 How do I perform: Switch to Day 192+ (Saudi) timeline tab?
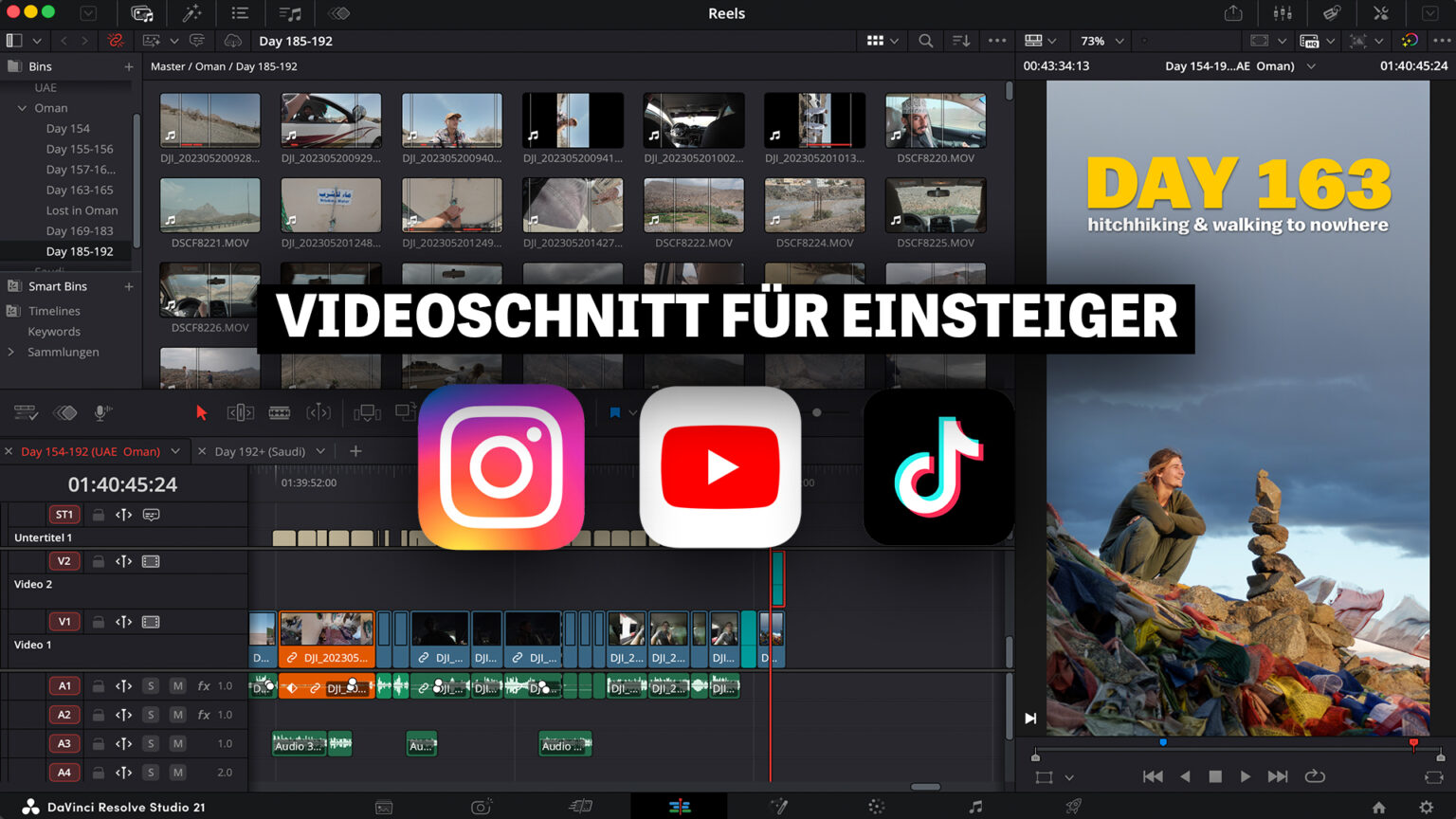coord(260,451)
